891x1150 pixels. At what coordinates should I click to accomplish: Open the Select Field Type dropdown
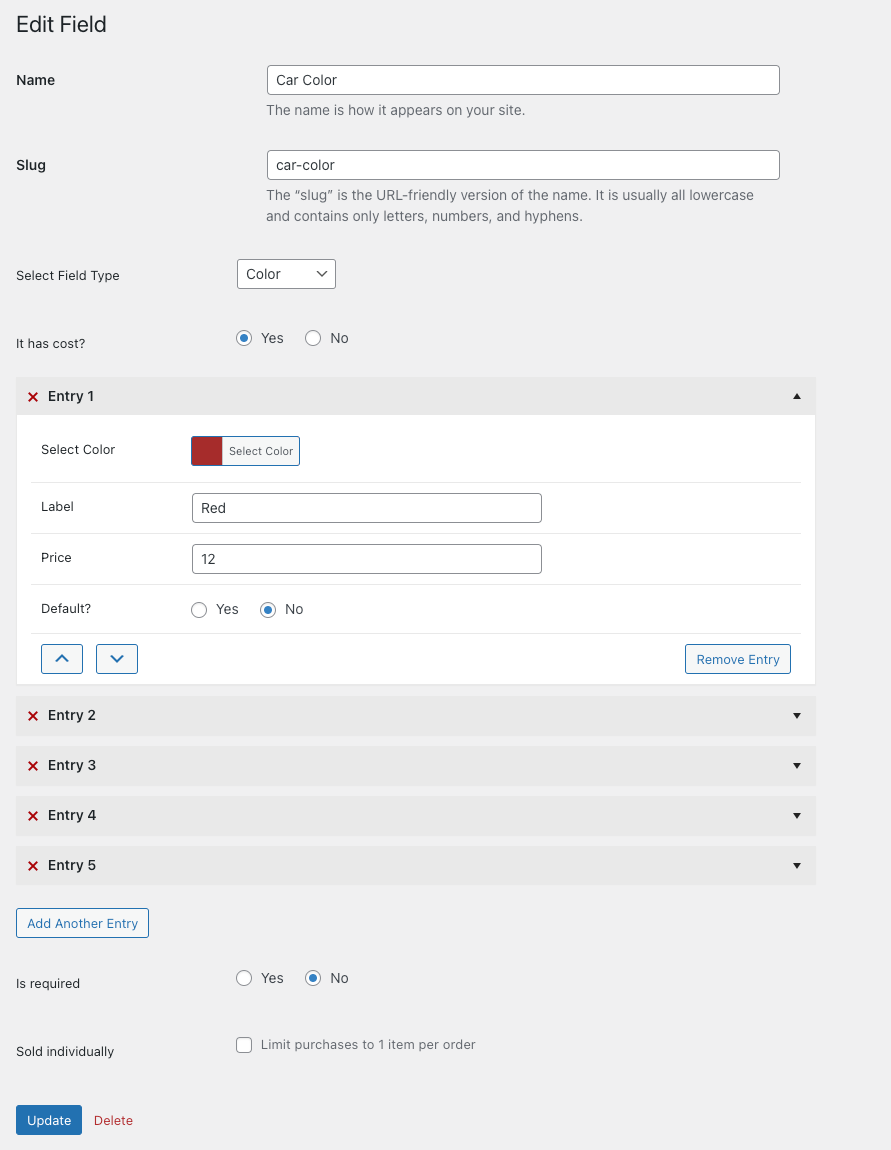click(286, 274)
